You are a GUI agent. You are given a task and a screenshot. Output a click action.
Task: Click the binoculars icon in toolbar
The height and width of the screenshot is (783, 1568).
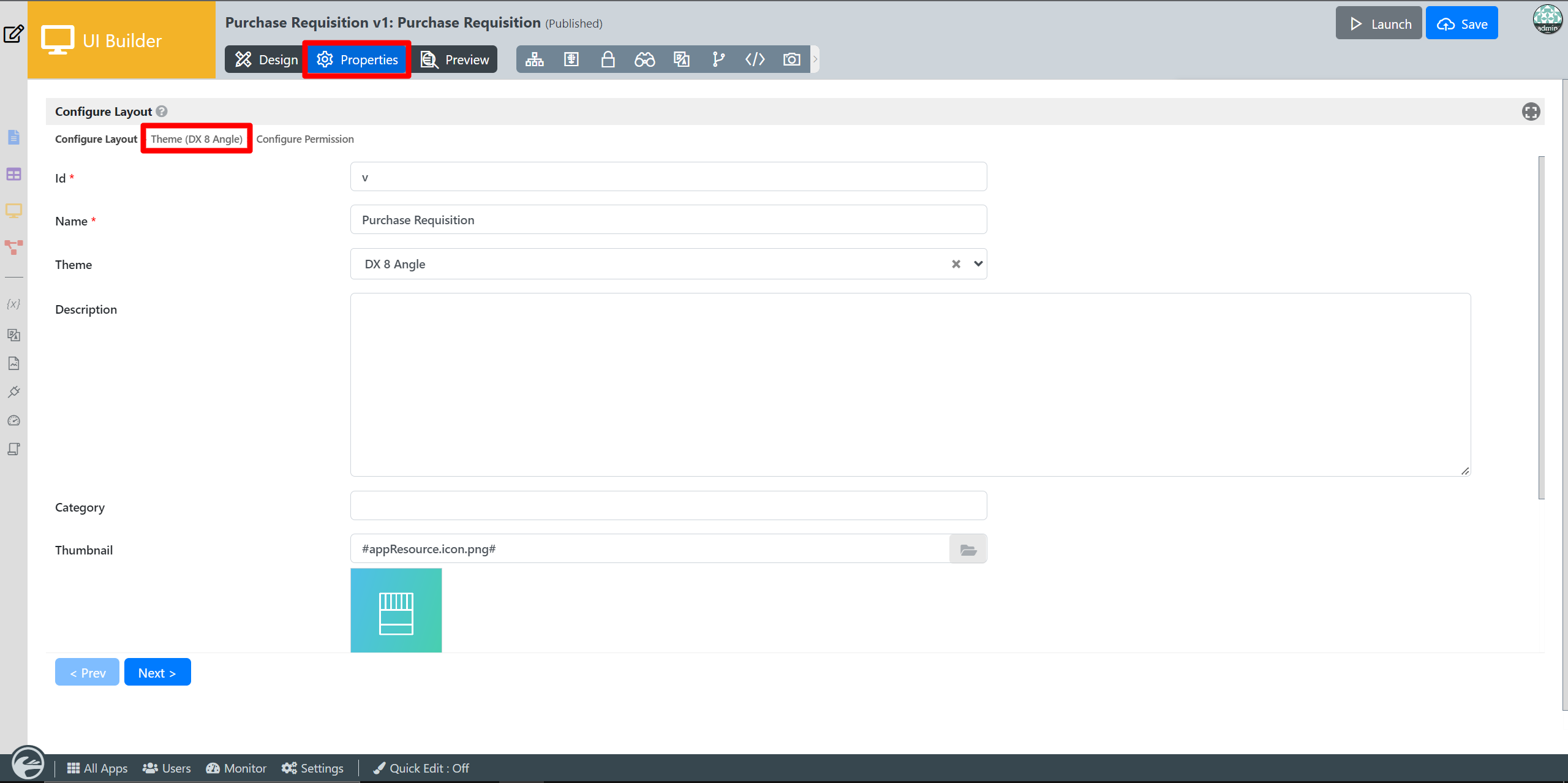(x=644, y=59)
